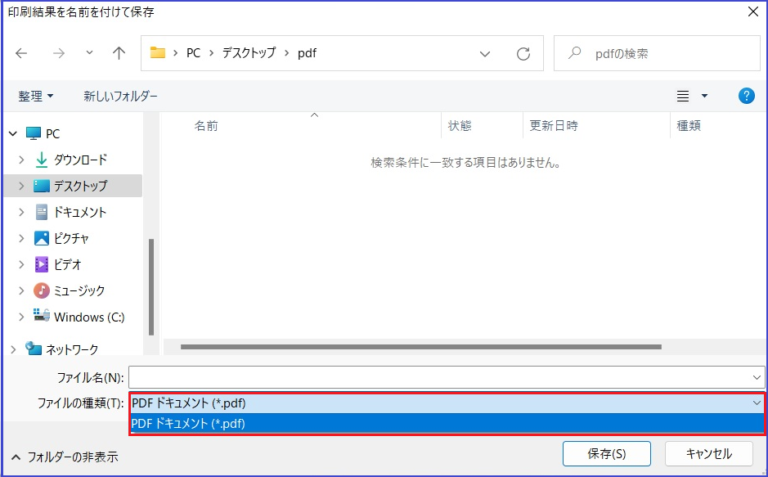This screenshot has width=768, height=477.
Task: Go back with the left arrow
Action: pyautogui.click(x=21, y=53)
